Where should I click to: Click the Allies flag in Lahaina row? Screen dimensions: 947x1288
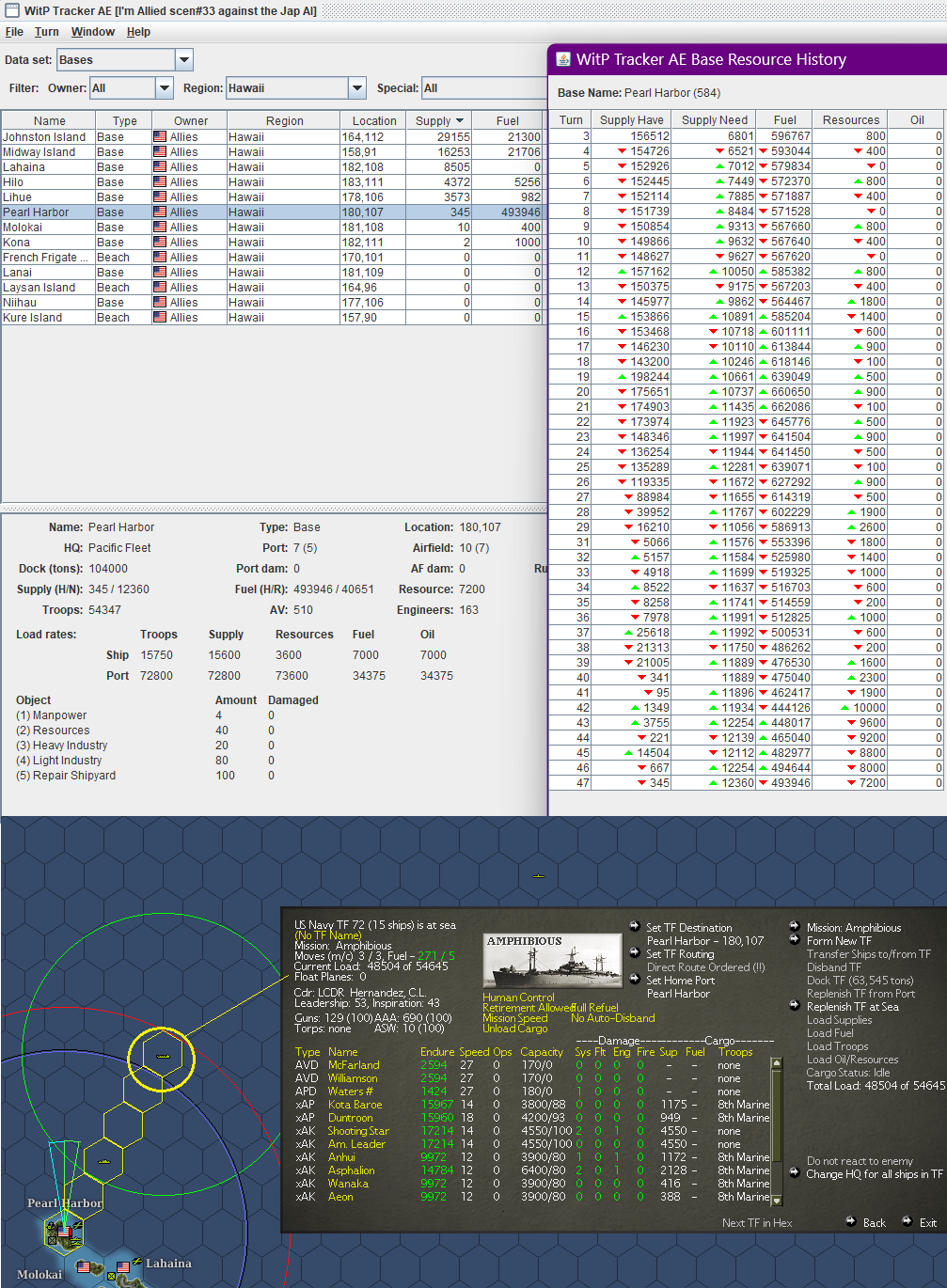[x=160, y=166]
